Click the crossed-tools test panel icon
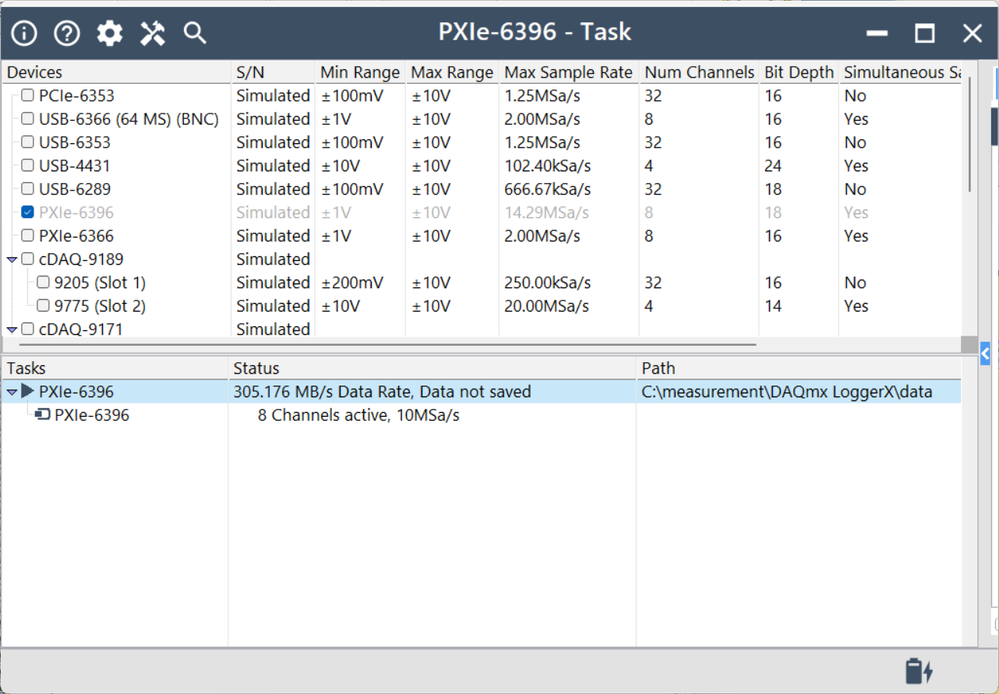The width and height of the screenshot is (999, 694). pos(152,32)
